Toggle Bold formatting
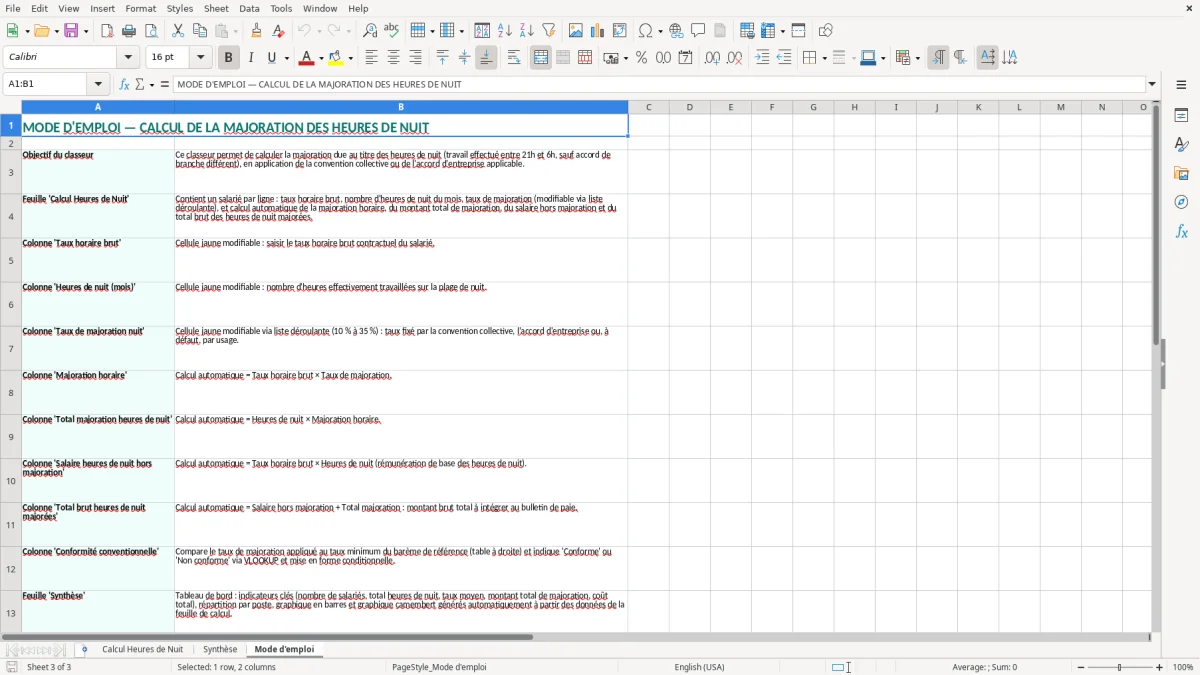 (229, 58)
